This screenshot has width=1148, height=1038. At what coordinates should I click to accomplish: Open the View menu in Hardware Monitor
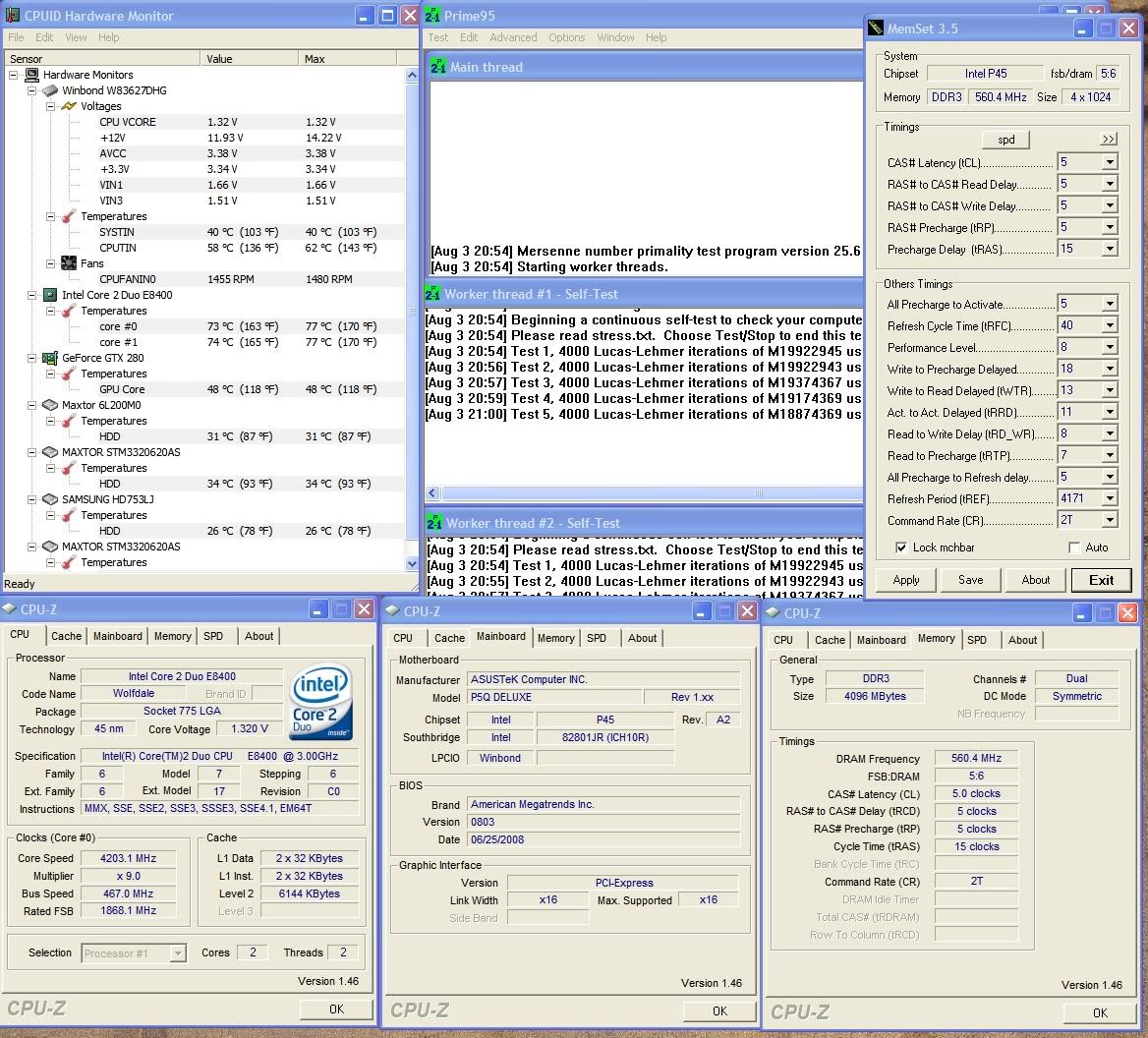[76, 37]
